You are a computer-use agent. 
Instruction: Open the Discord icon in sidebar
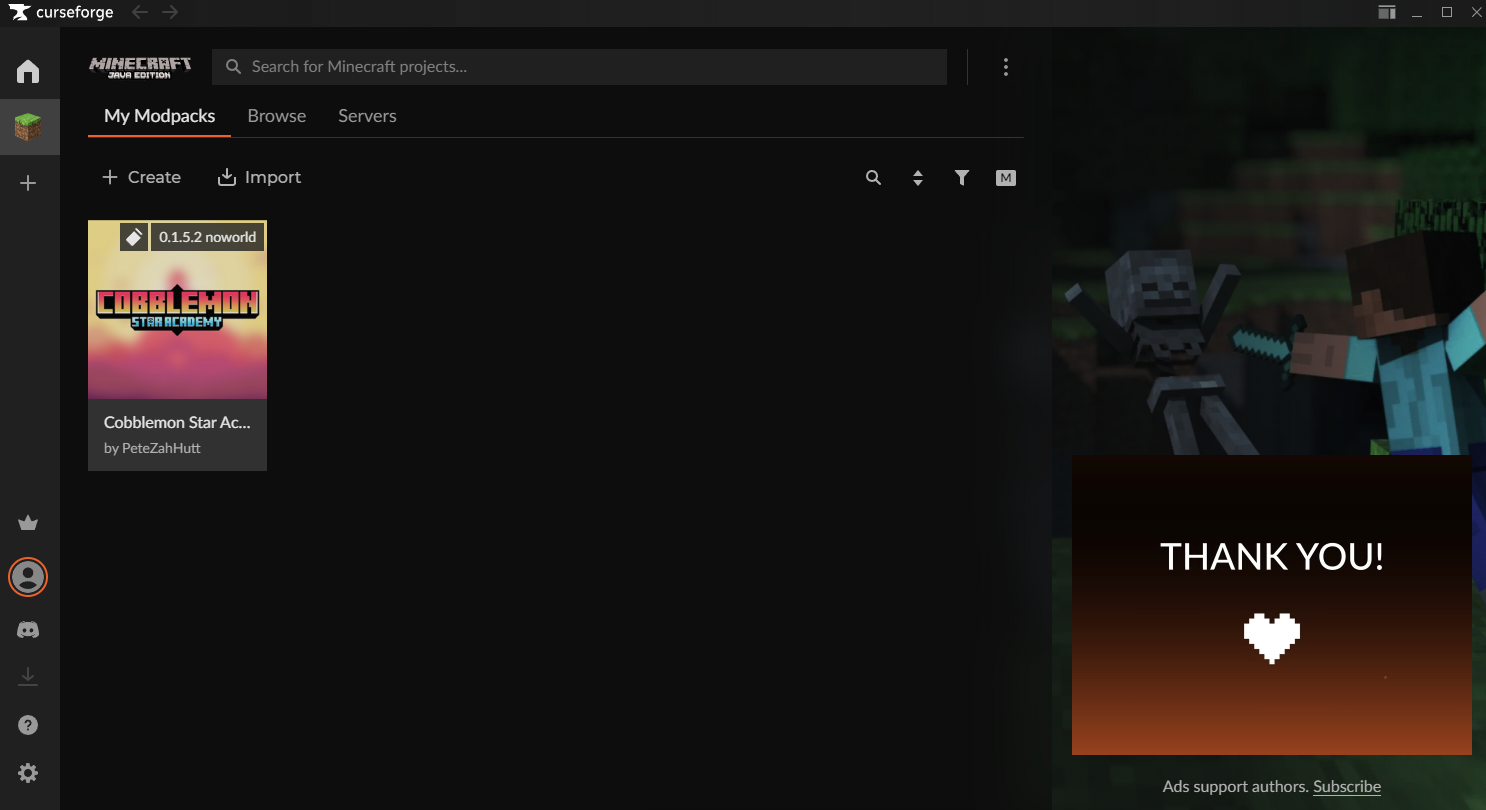tap(28, 630)
